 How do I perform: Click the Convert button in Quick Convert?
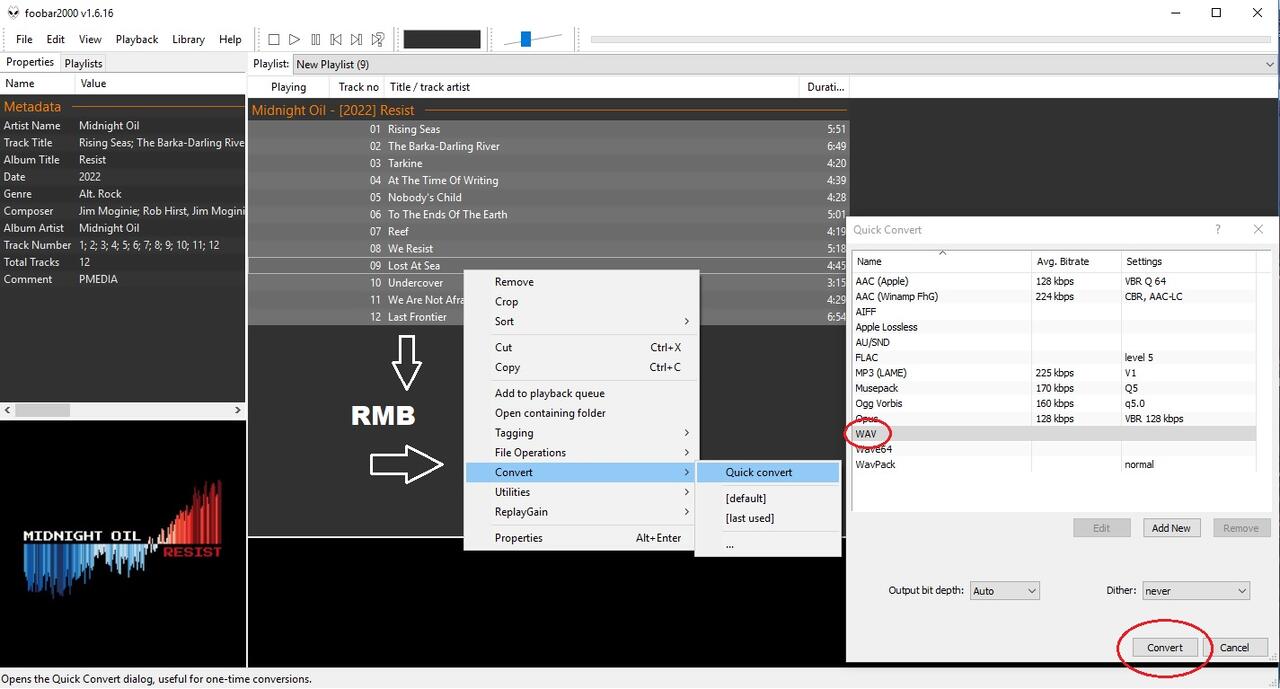[x=1165, y=647]
